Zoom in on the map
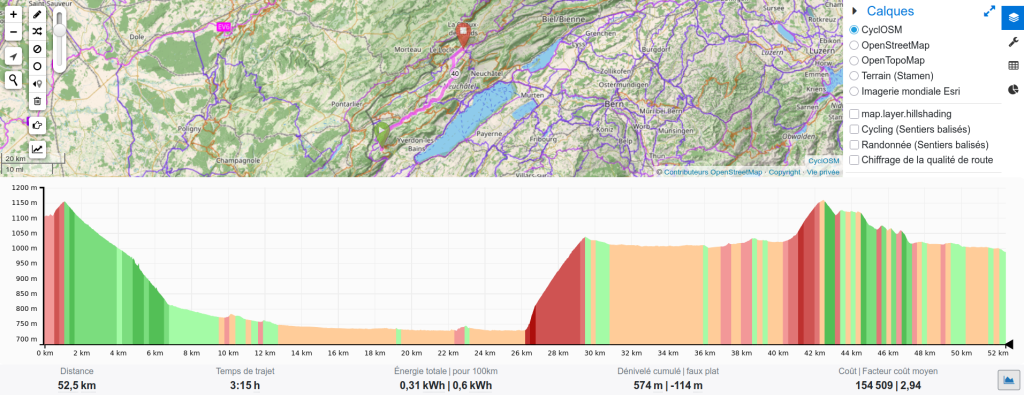 pos(14,14)
